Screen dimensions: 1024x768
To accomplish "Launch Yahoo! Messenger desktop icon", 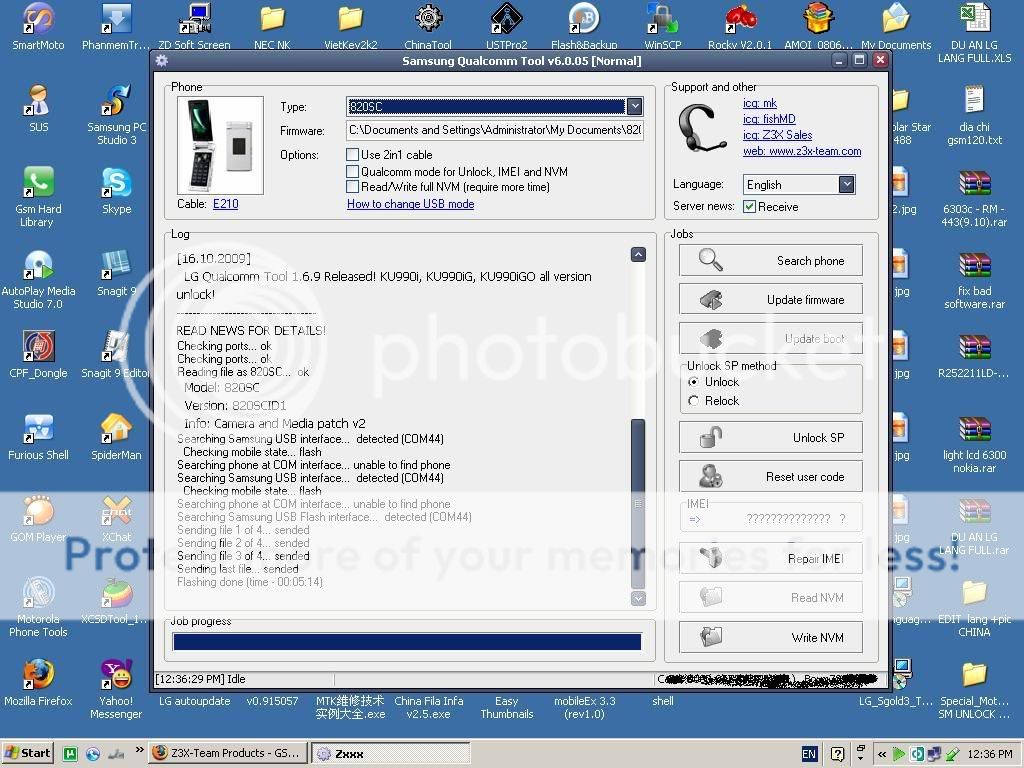I will pos(116,689).
